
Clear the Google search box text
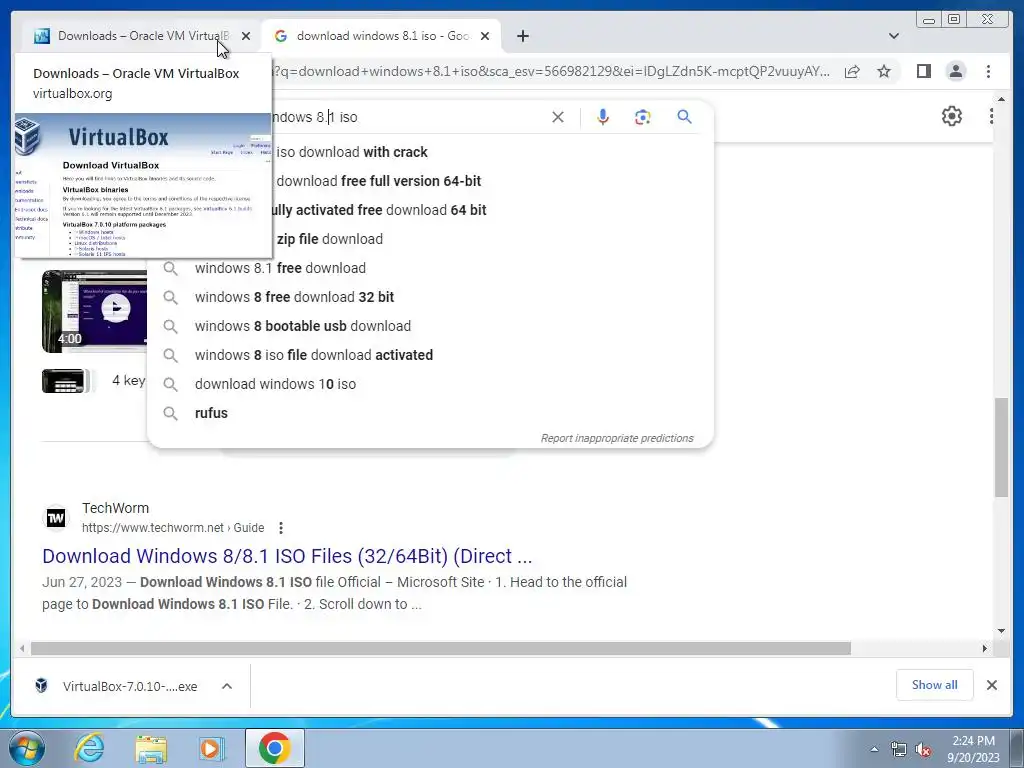pyautogui.click(x=558, y=117)
